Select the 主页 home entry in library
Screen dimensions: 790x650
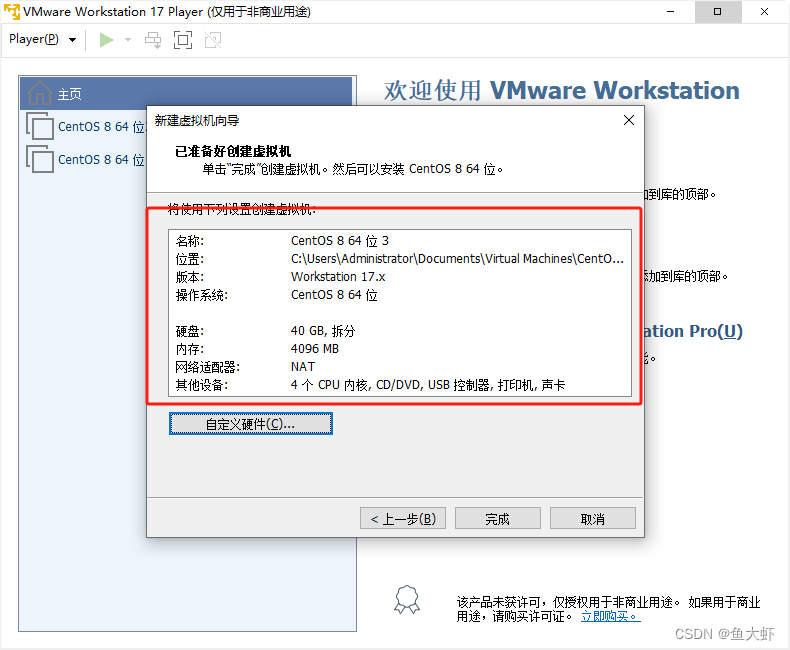coord(186,94)
